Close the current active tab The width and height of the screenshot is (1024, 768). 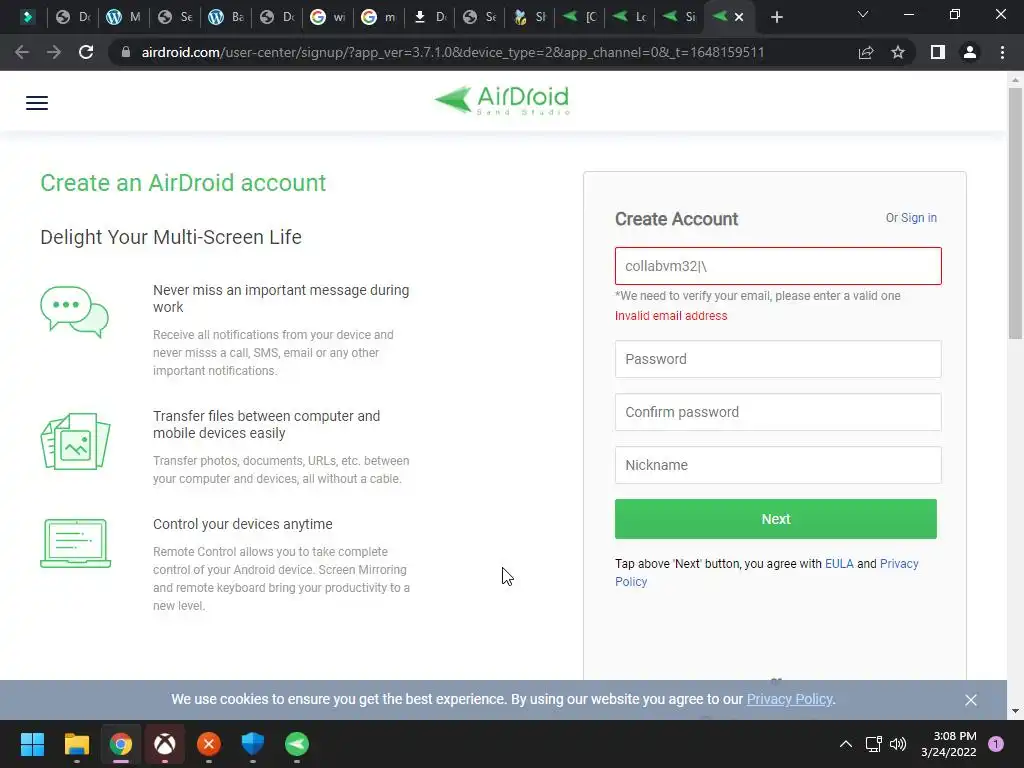click(x=739, y=17)
